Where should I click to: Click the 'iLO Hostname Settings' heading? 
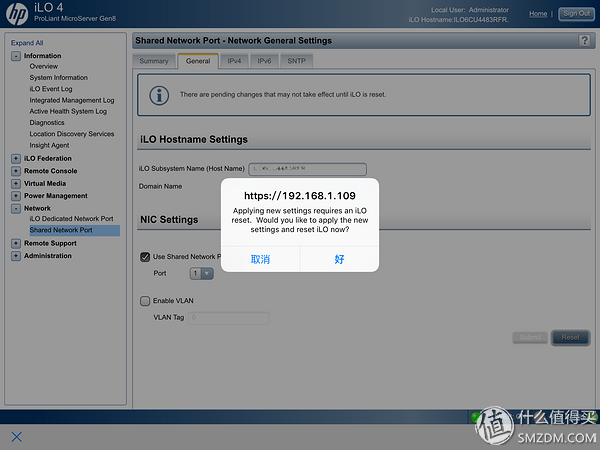tap(194, 140)
